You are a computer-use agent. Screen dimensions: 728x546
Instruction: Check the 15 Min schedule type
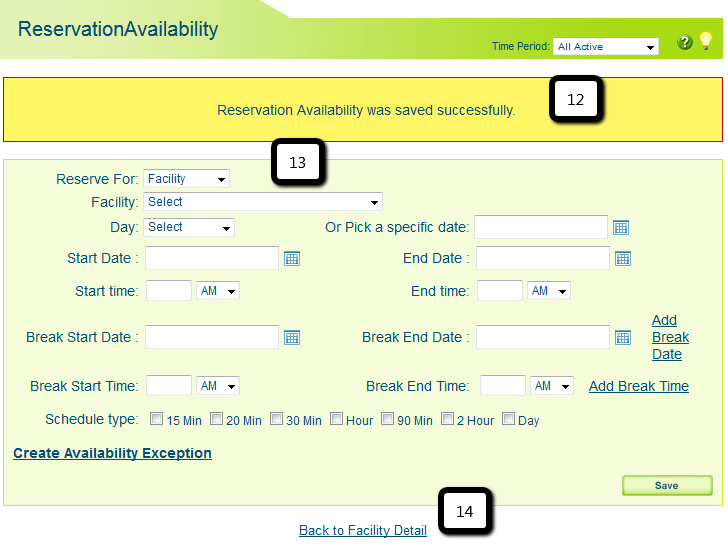[156, 419]
